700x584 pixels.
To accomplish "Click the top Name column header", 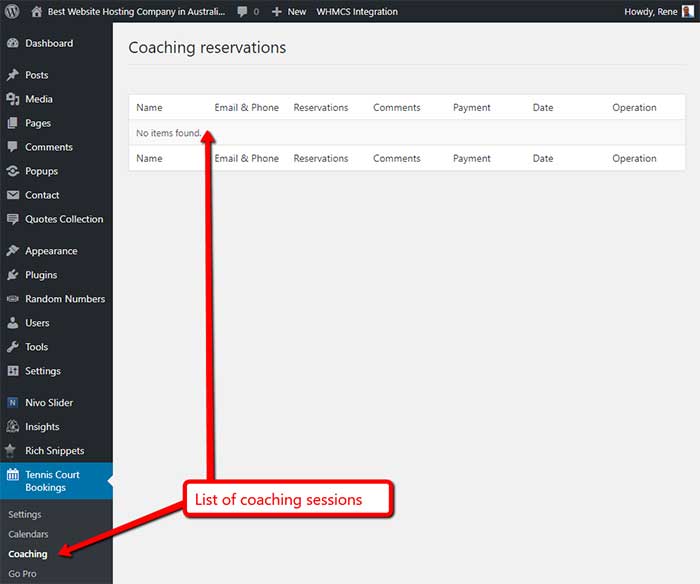I will click(149, 108).
